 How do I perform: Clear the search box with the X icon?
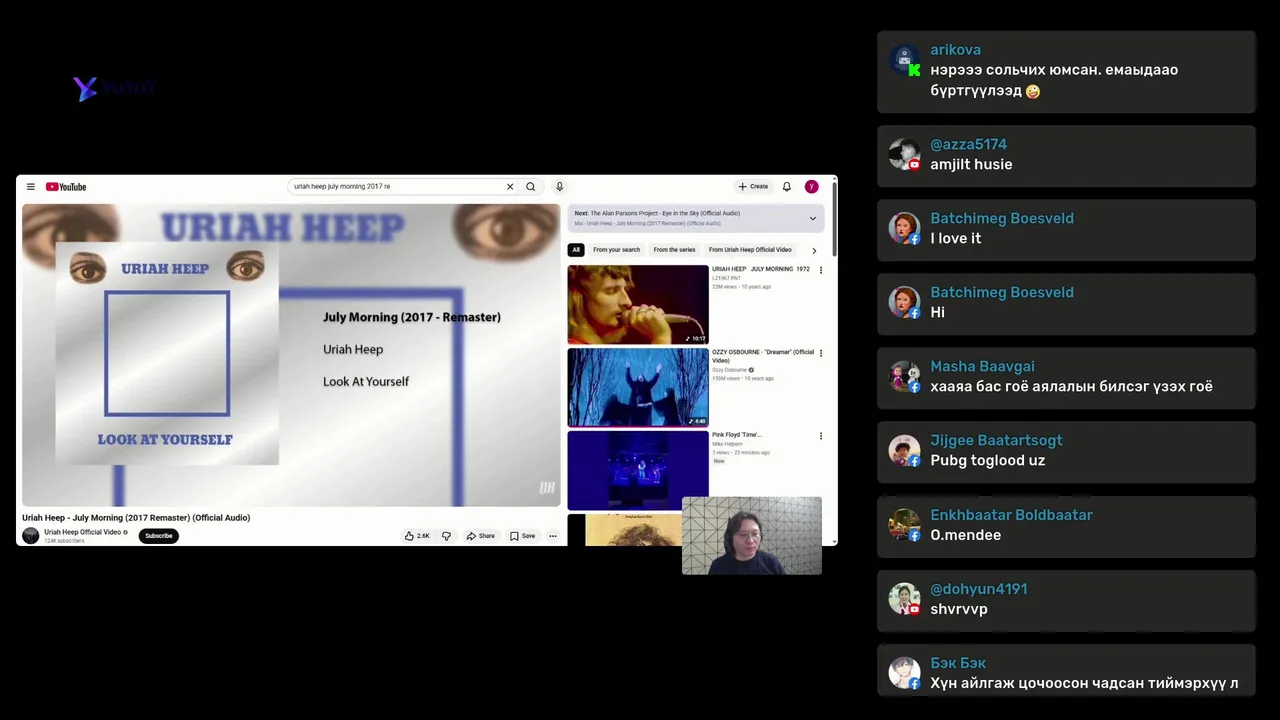click(509, 187)
